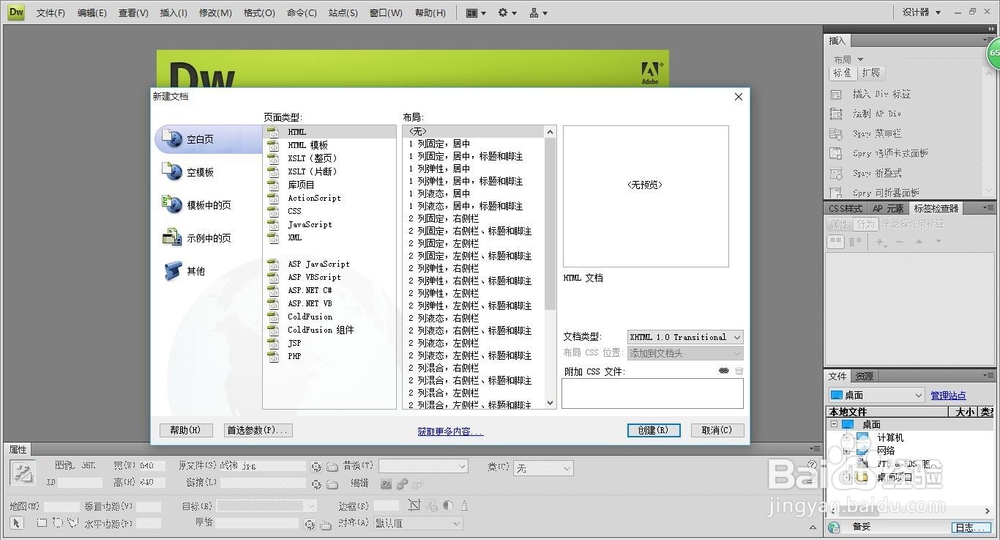Click the Cancel button
This screenshot has height=540, width=1000.
717,430
